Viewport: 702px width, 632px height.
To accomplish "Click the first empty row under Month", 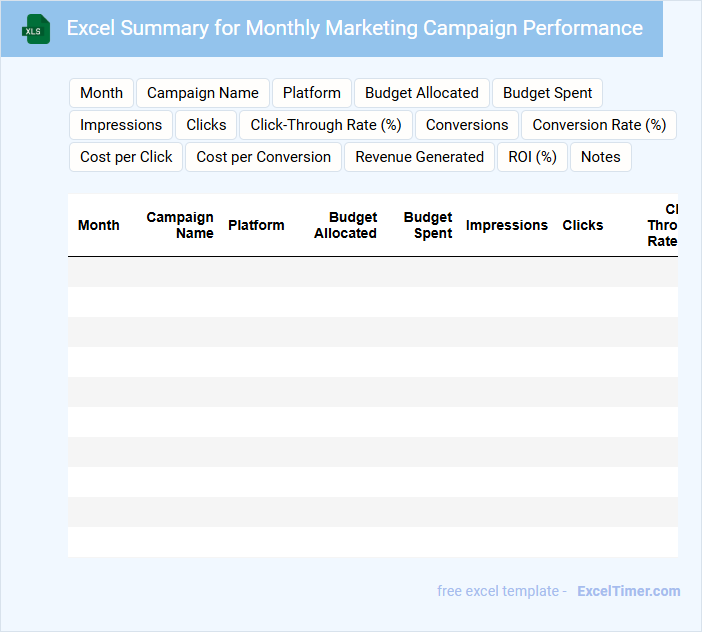I will click(x=98, y=272).
